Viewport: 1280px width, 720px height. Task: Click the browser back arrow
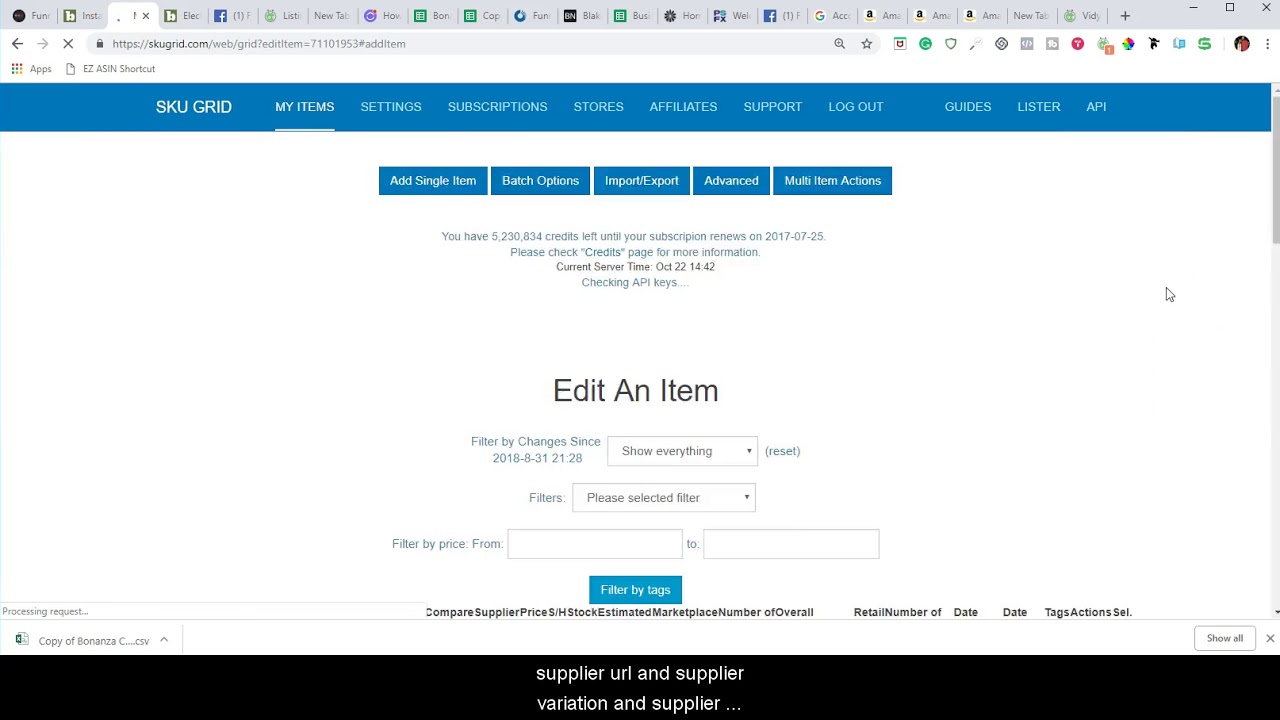[17, 44]
